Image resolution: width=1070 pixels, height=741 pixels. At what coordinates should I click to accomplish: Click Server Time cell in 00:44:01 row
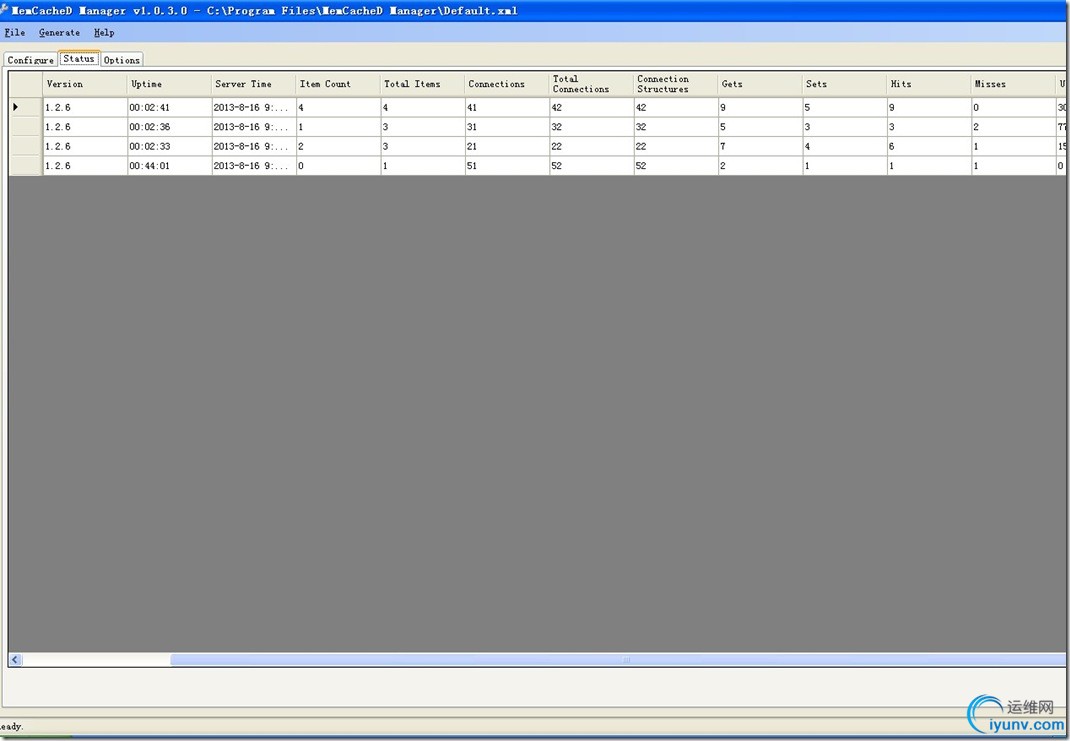coord(254,166)
